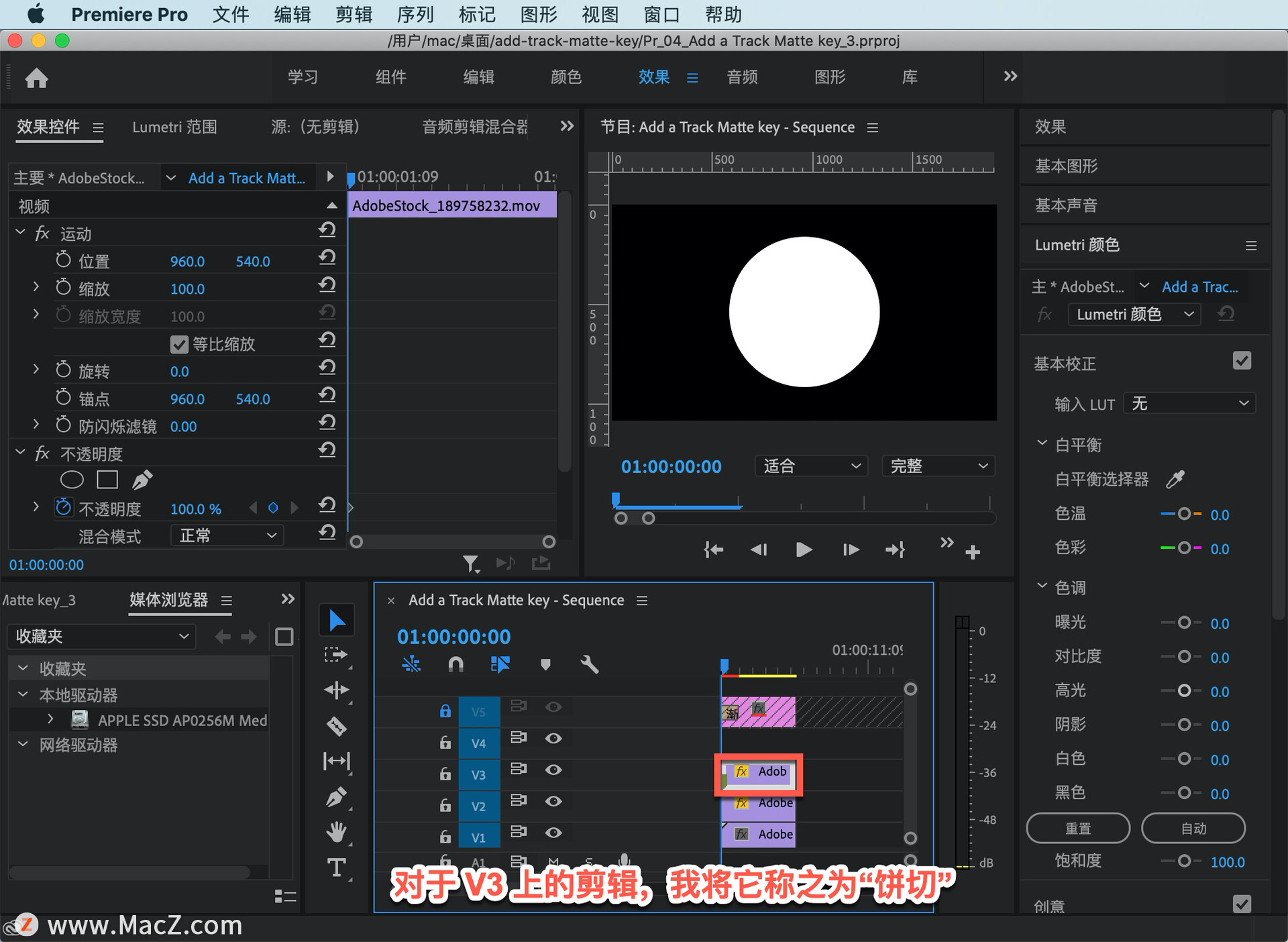
Task: Step back one frame
Action: pos(759,550)
